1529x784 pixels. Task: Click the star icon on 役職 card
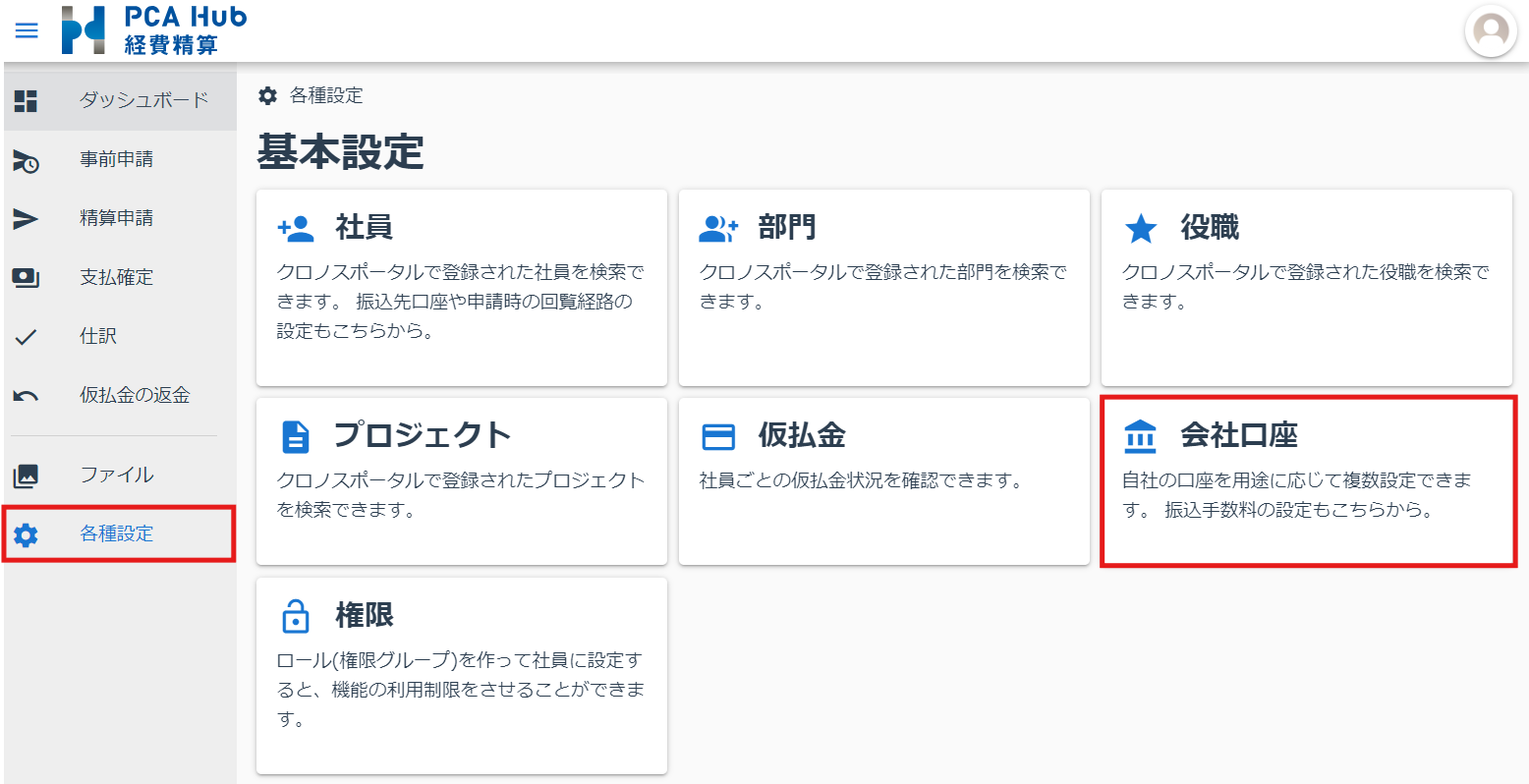point(1141,229)
